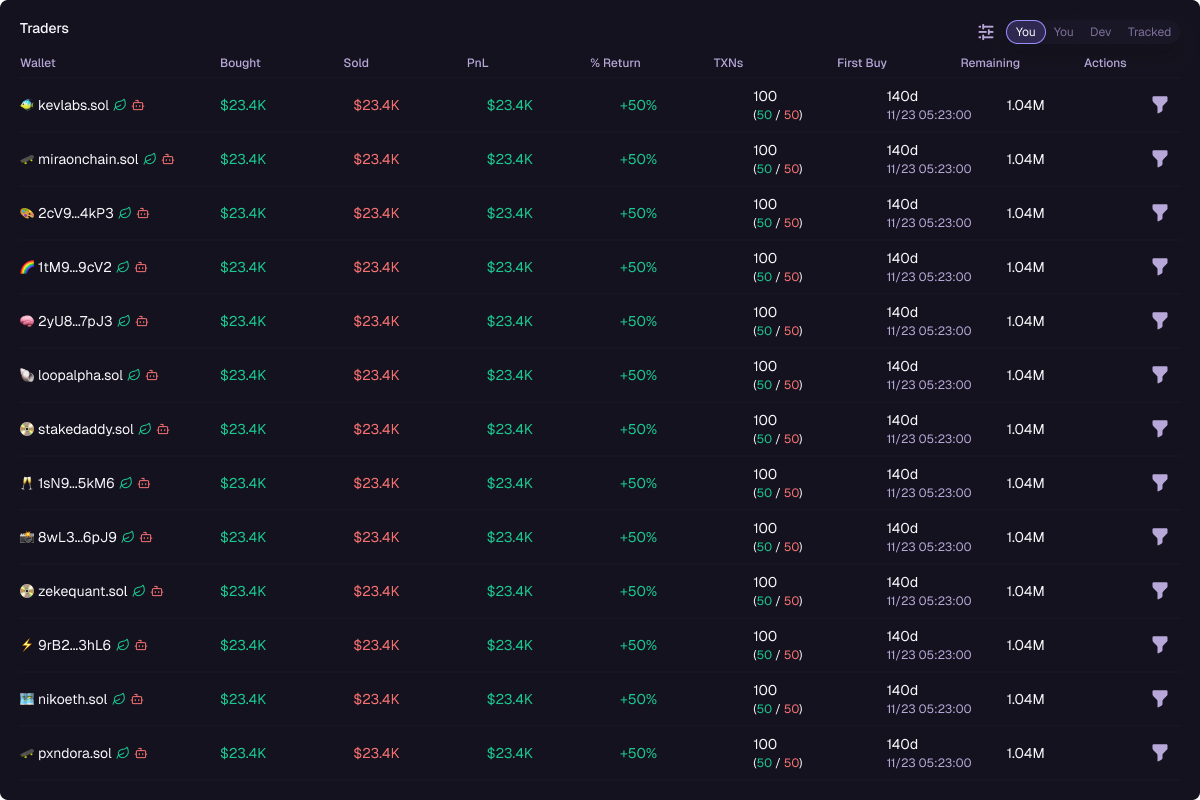Open wallet 1sN9...5kM6

tap(76, 483)
